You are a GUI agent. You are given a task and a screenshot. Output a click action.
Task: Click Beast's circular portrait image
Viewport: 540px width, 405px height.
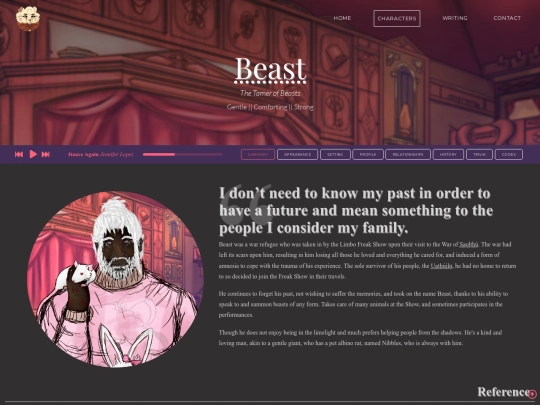(x=115, y=279)
